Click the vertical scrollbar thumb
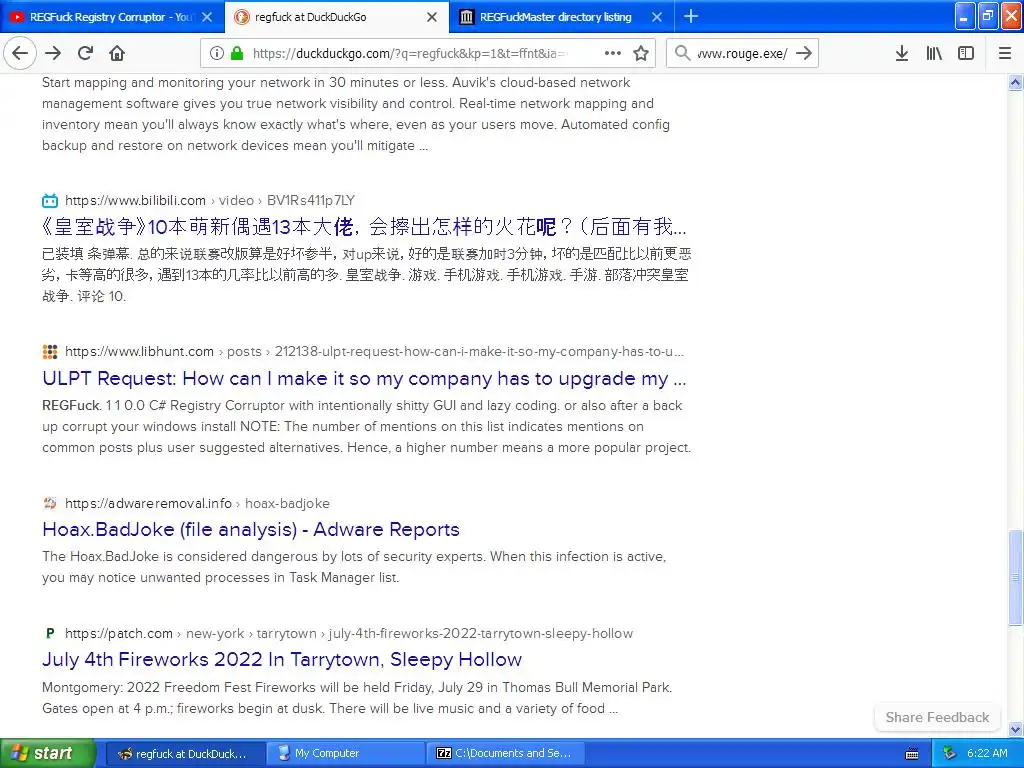This screenshot has height=768, width=1024. click(x=1016, y=579)
